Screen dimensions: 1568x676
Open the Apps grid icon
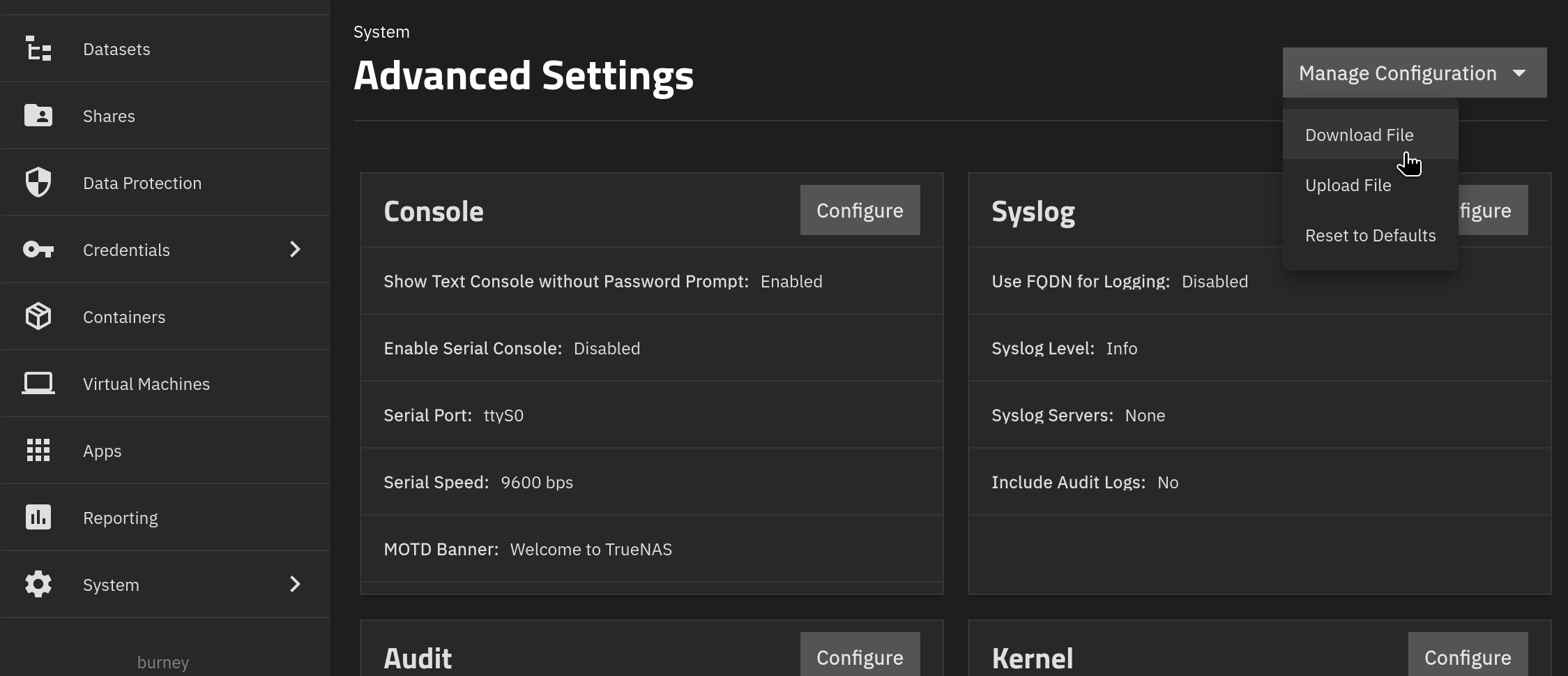(38, 450)
